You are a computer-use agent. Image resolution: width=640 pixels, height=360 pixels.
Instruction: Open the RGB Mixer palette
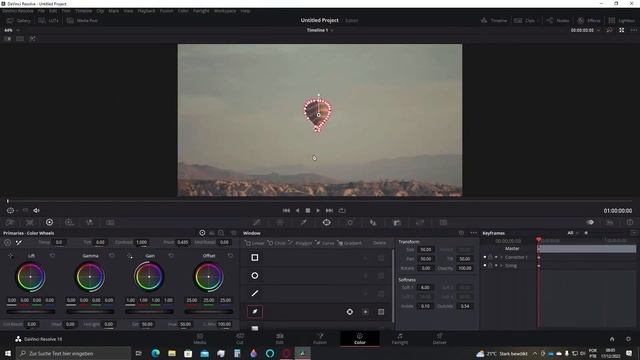point(90,222)
